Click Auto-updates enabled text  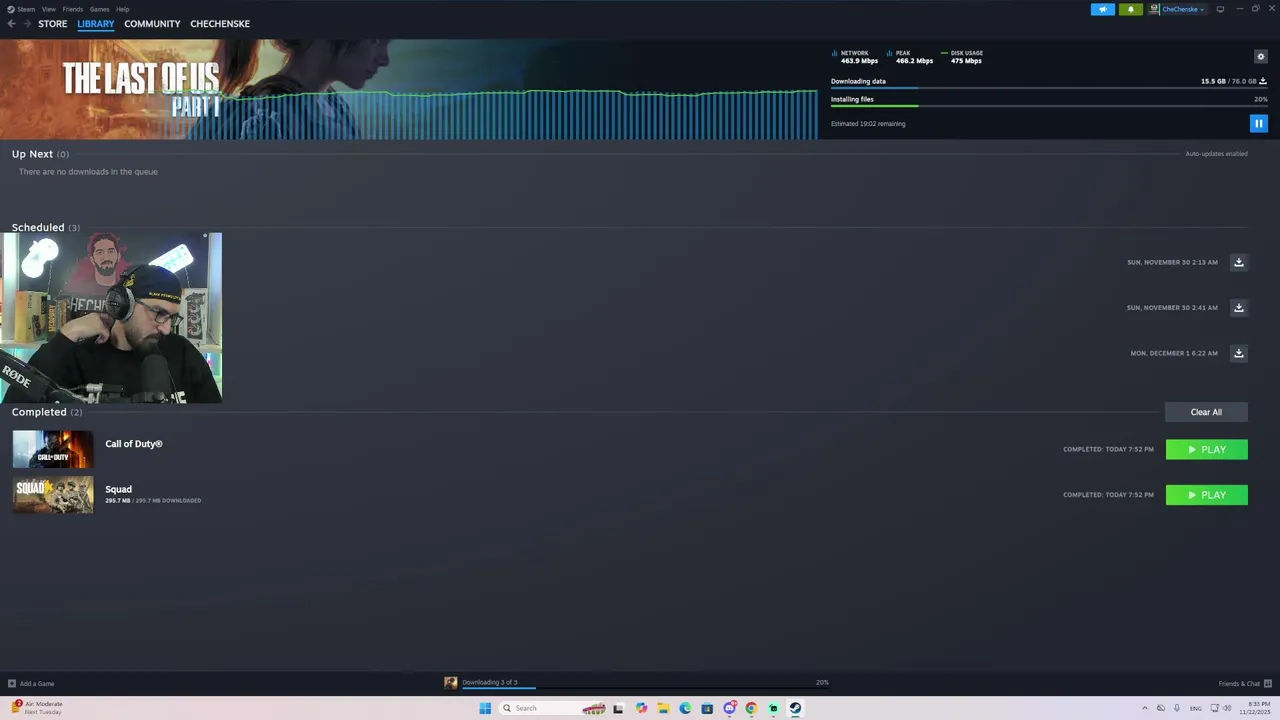point(1216,154)
